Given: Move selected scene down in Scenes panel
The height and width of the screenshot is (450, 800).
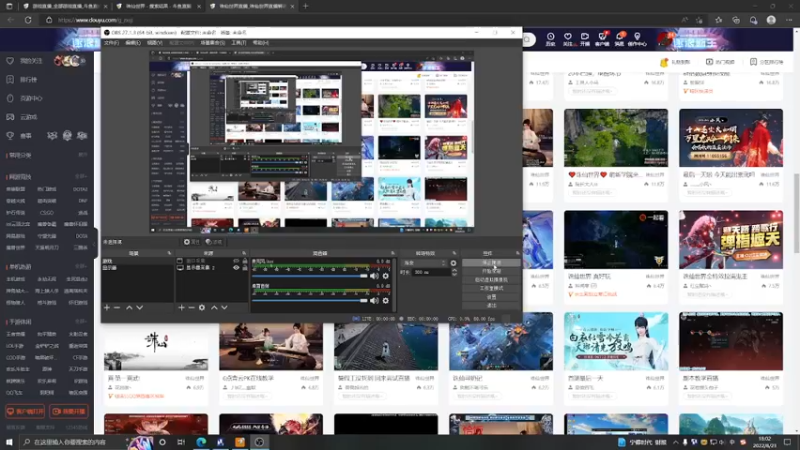Looking at the screenshot, I should point(139,308).
